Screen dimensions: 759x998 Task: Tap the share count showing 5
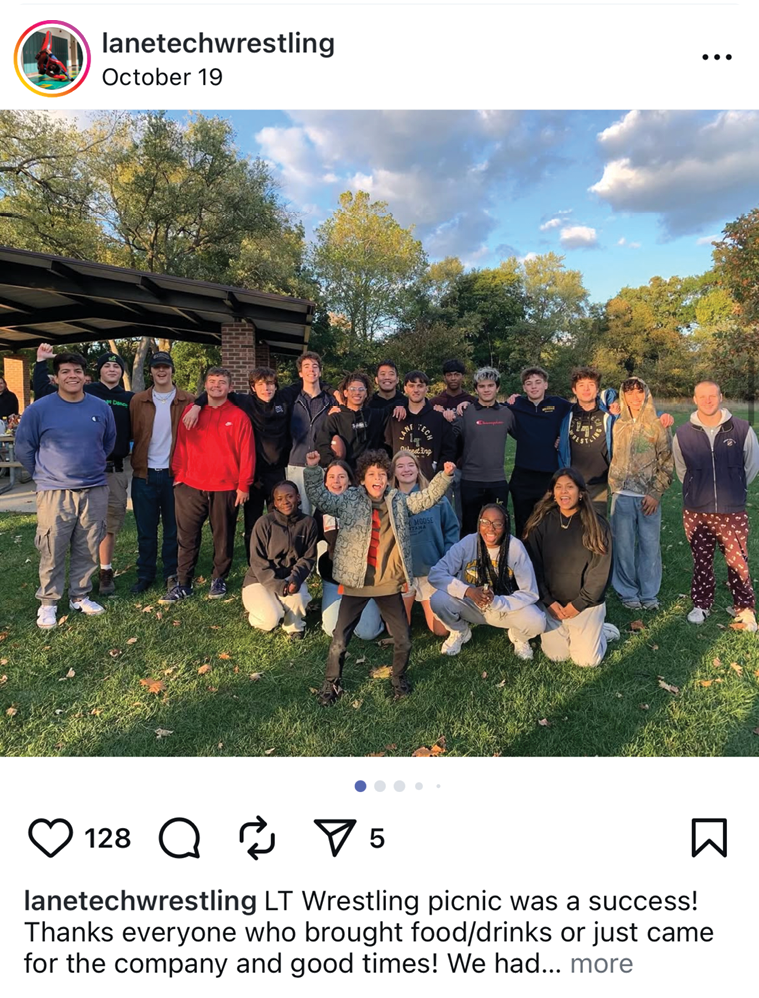377,838
